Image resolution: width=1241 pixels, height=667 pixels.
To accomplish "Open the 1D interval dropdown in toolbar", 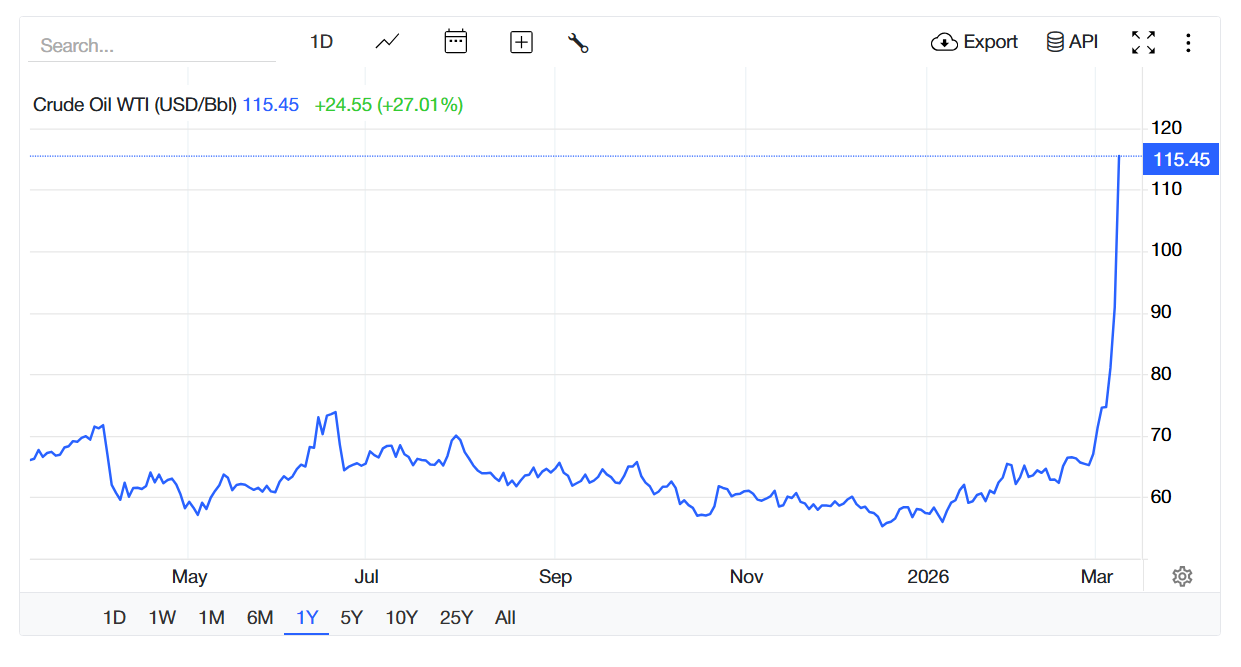I will pos(321,42).
